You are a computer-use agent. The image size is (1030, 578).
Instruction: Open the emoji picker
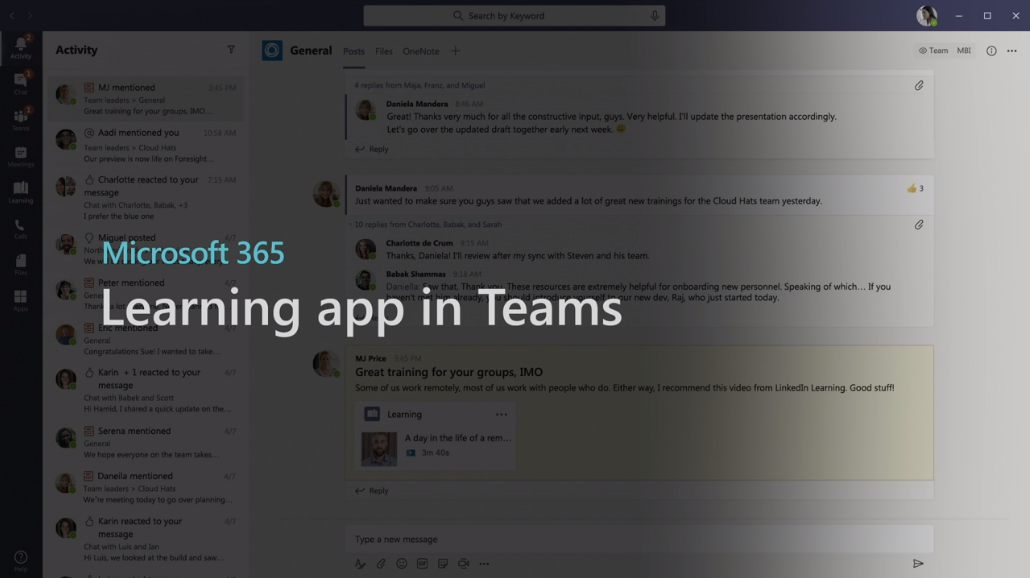[x=401, y=564]
